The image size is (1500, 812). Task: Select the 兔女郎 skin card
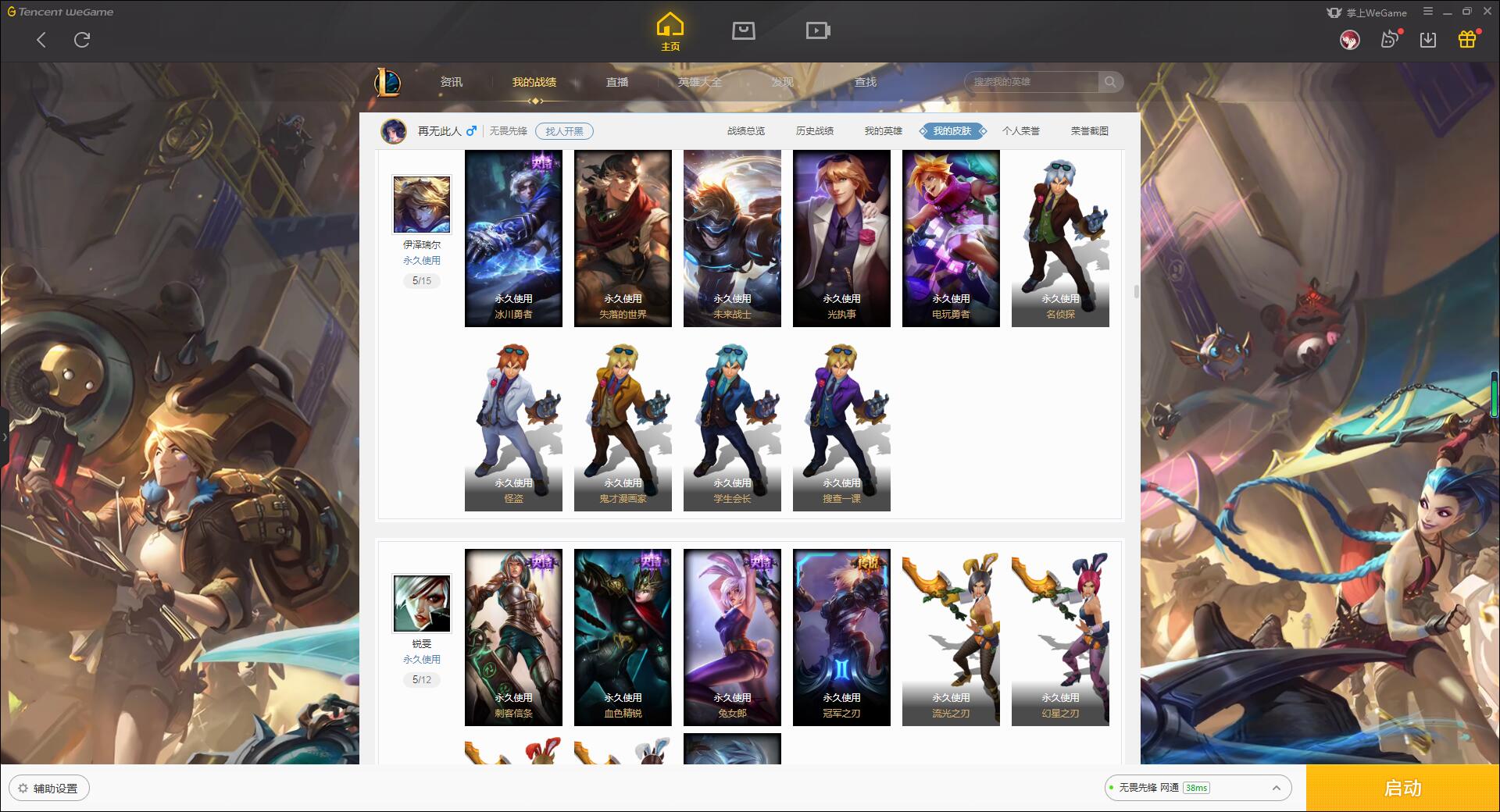point(732,637)
